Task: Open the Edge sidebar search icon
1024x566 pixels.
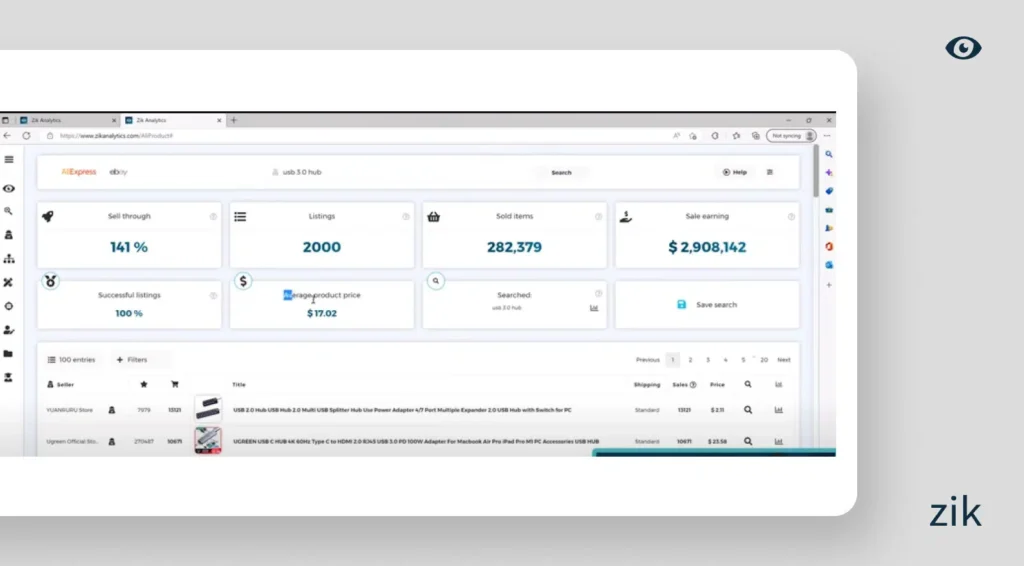Action: (829, 154)
